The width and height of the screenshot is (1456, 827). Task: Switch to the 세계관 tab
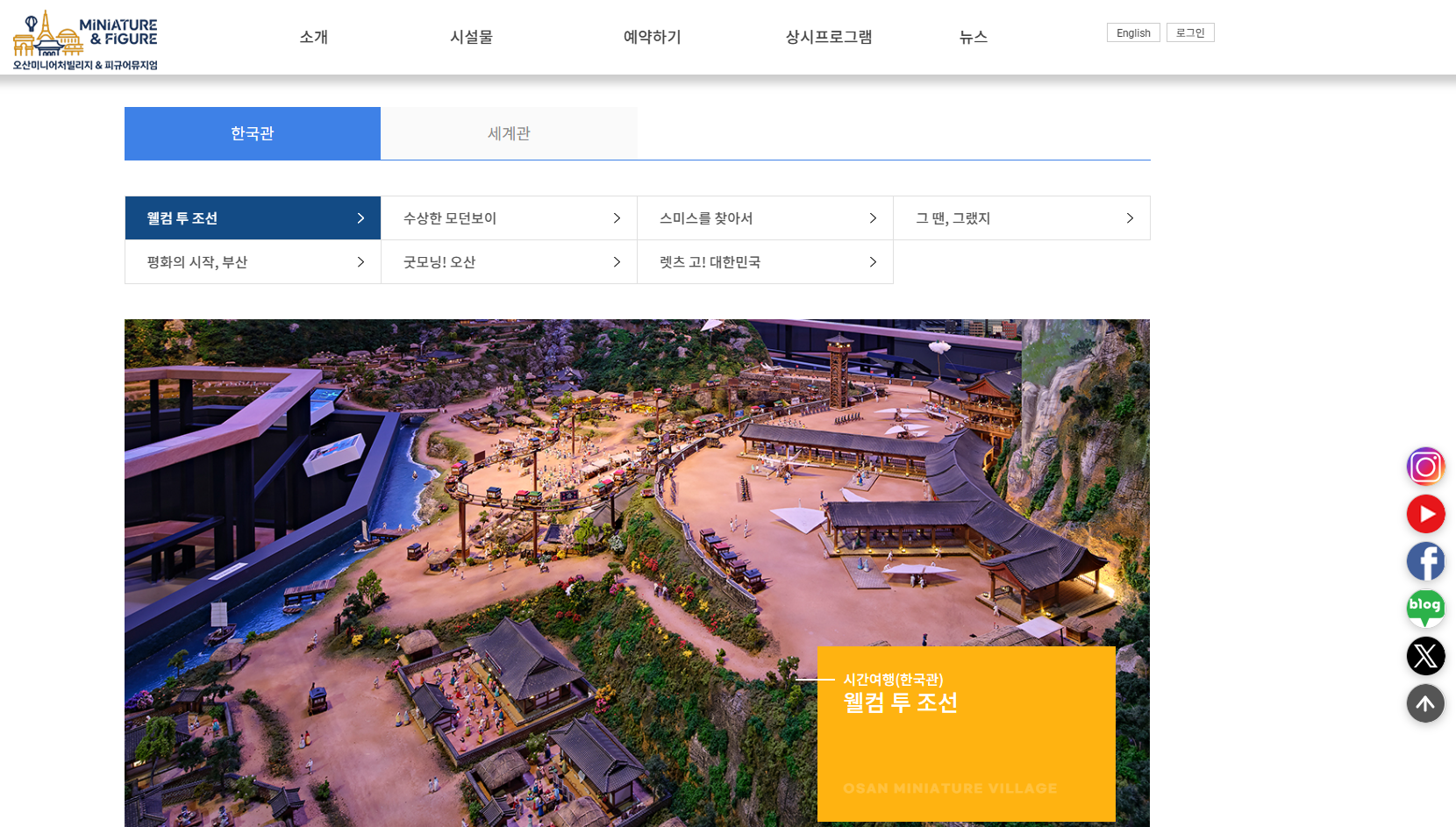(x=509, y=133)
